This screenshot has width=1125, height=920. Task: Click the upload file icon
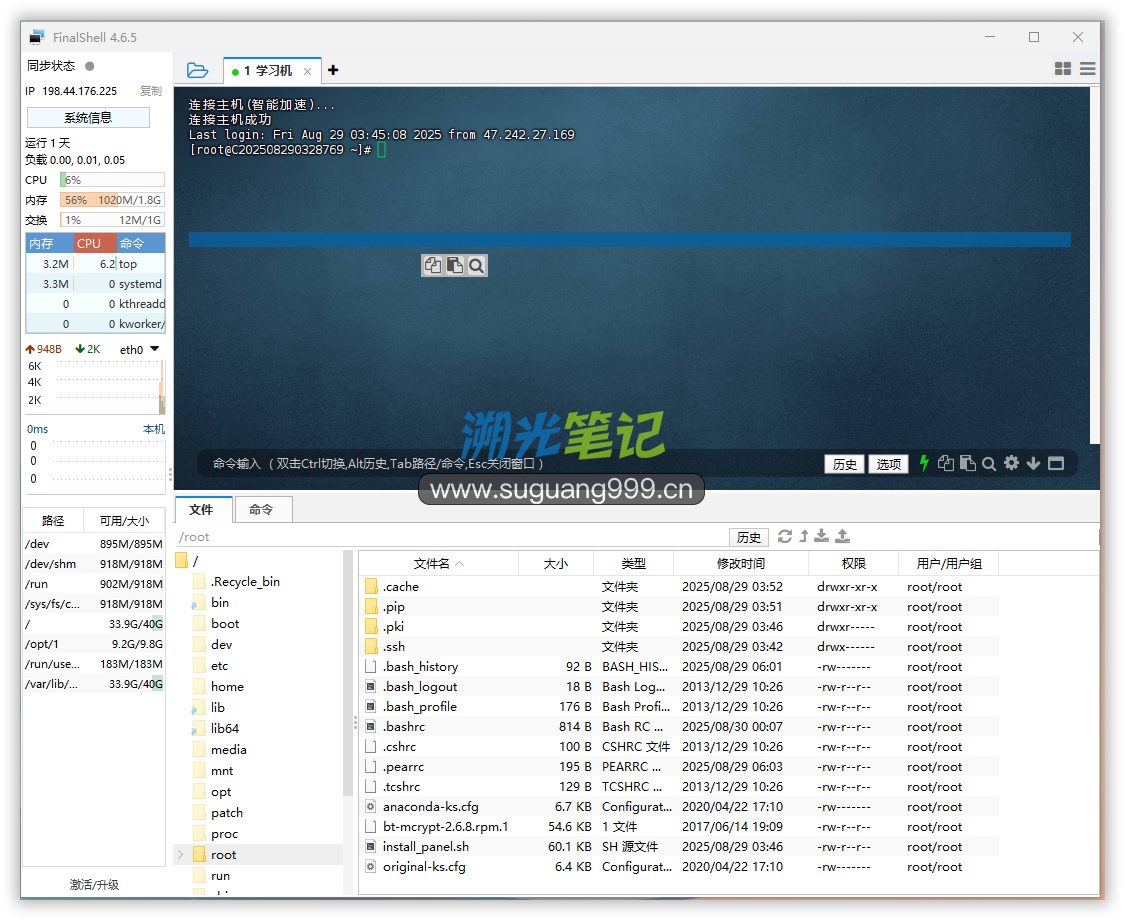(x=842, y=536)
